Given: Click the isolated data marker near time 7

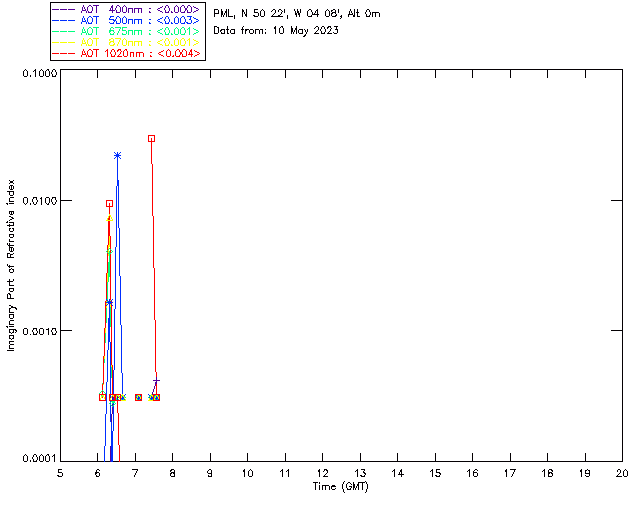Looking at the screenshot, I should (138, 397).
